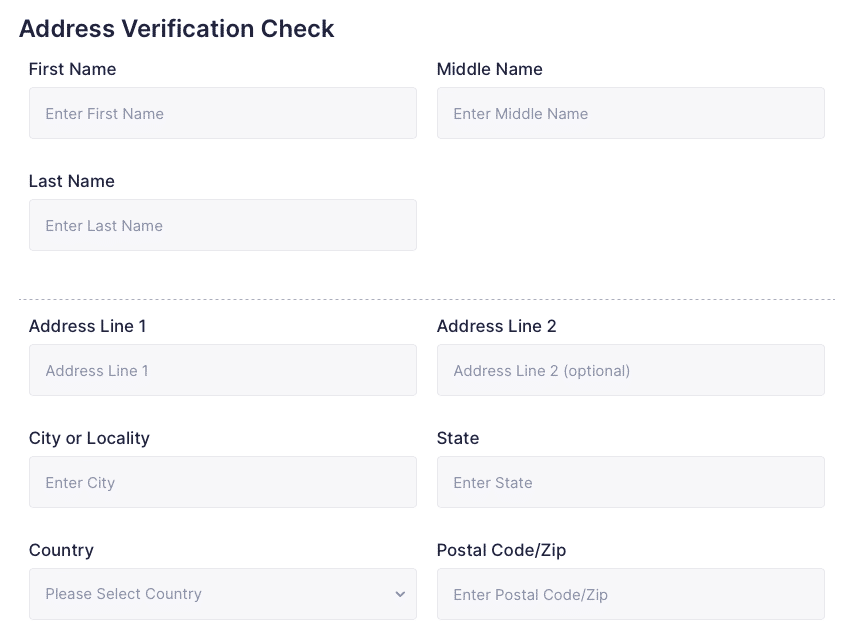Click the Last Name label
This screenshot has height=644, width=856.
(72, 181)
